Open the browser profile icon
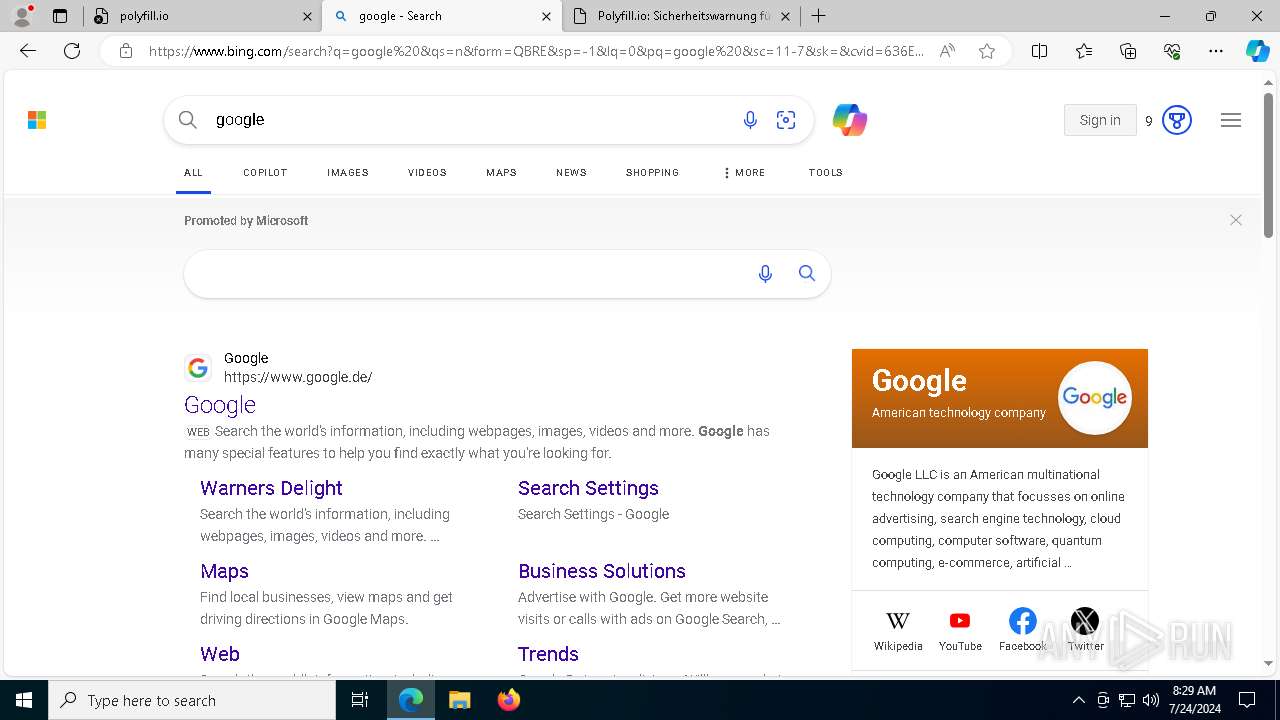This screenshot has width=1280, height=720. pos(22,16)
